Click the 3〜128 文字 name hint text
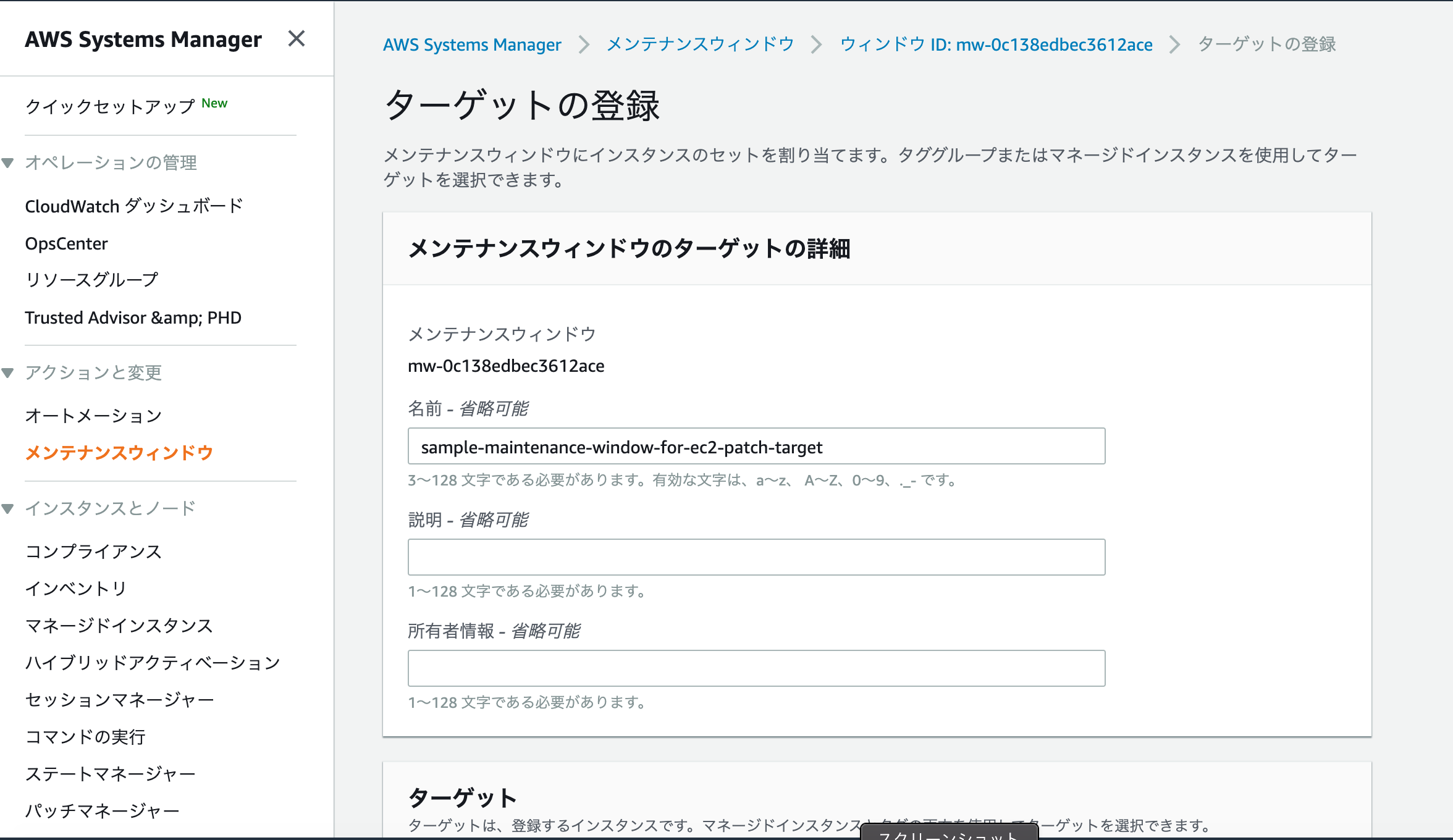1453x840 pixels. pos(683,480)
